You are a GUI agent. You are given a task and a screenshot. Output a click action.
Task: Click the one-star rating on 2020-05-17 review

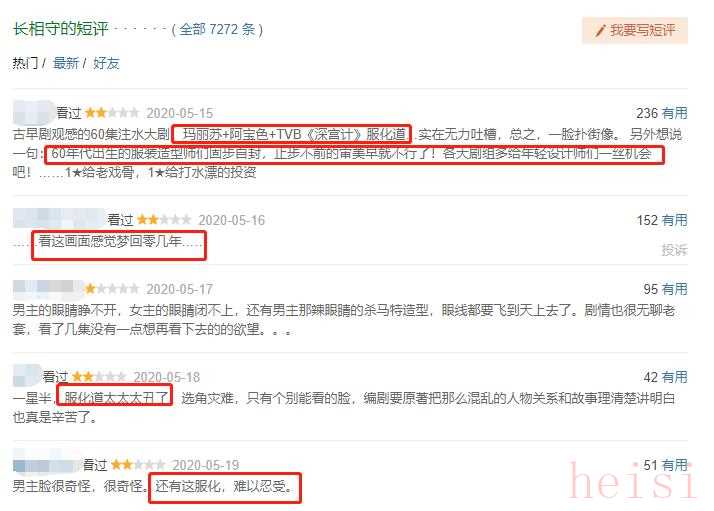pyautogui.click(x=112, y=289)
